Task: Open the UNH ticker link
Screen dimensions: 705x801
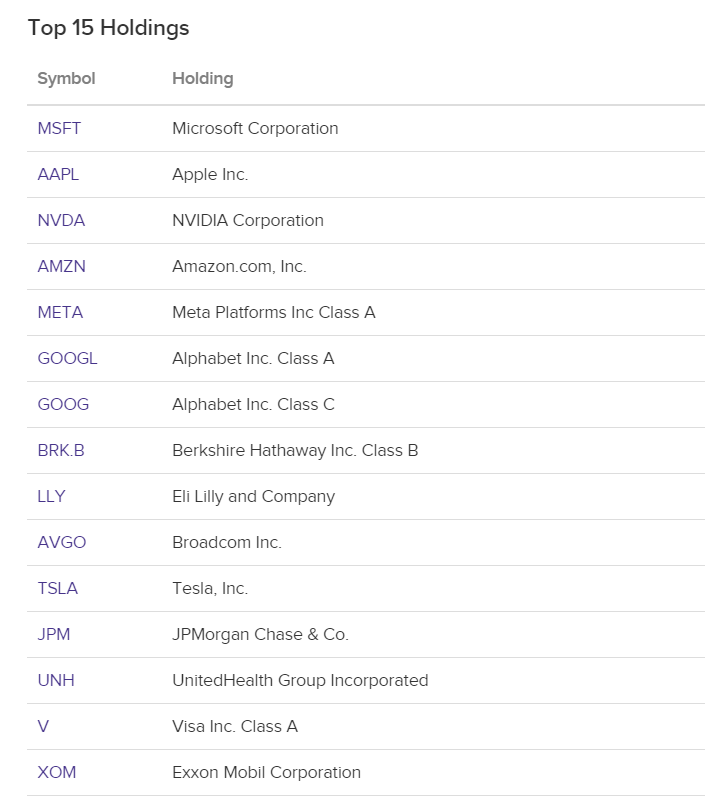Action: (x=56, y=680)
